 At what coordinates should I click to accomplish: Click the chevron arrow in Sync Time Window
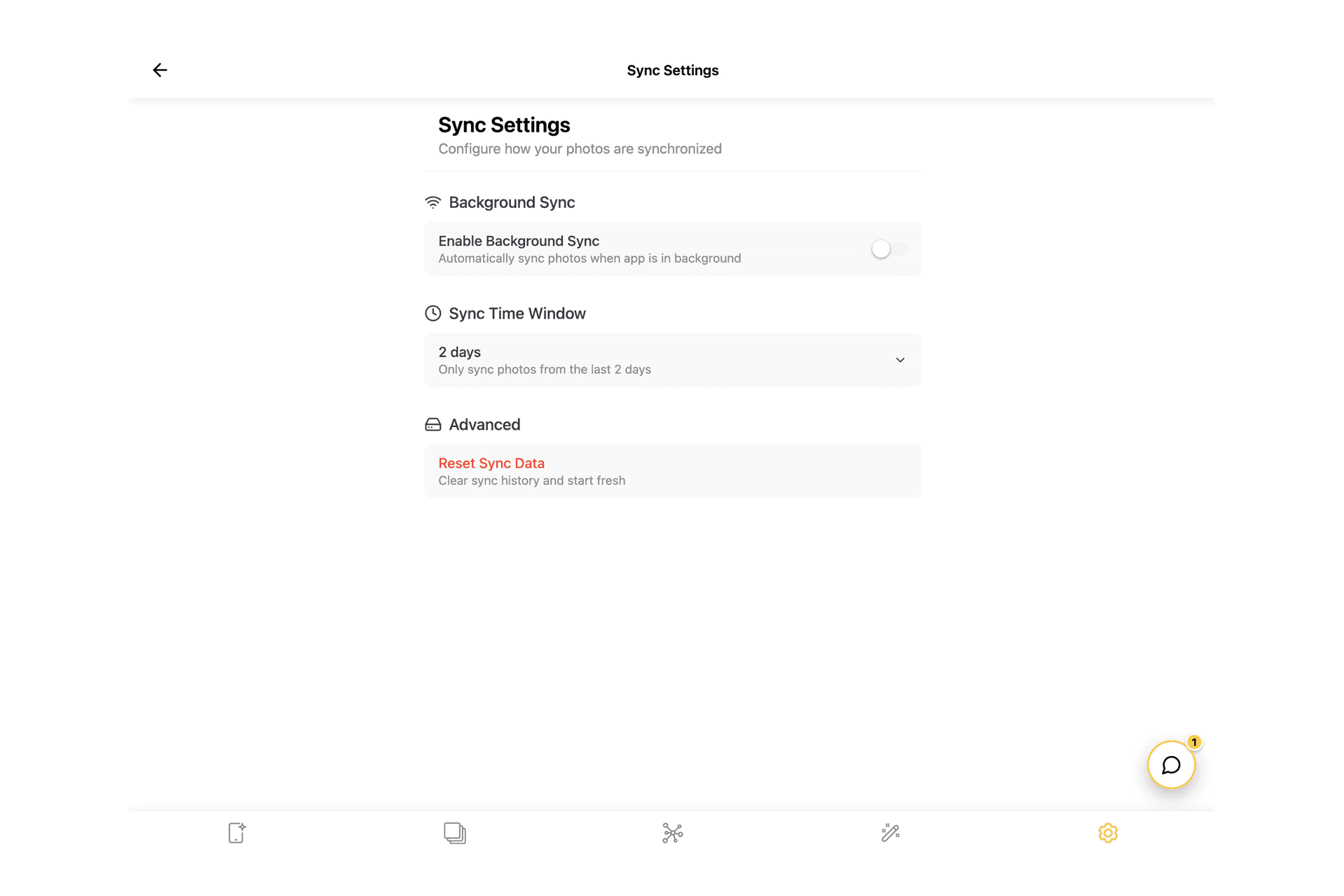tap(900, 360)
